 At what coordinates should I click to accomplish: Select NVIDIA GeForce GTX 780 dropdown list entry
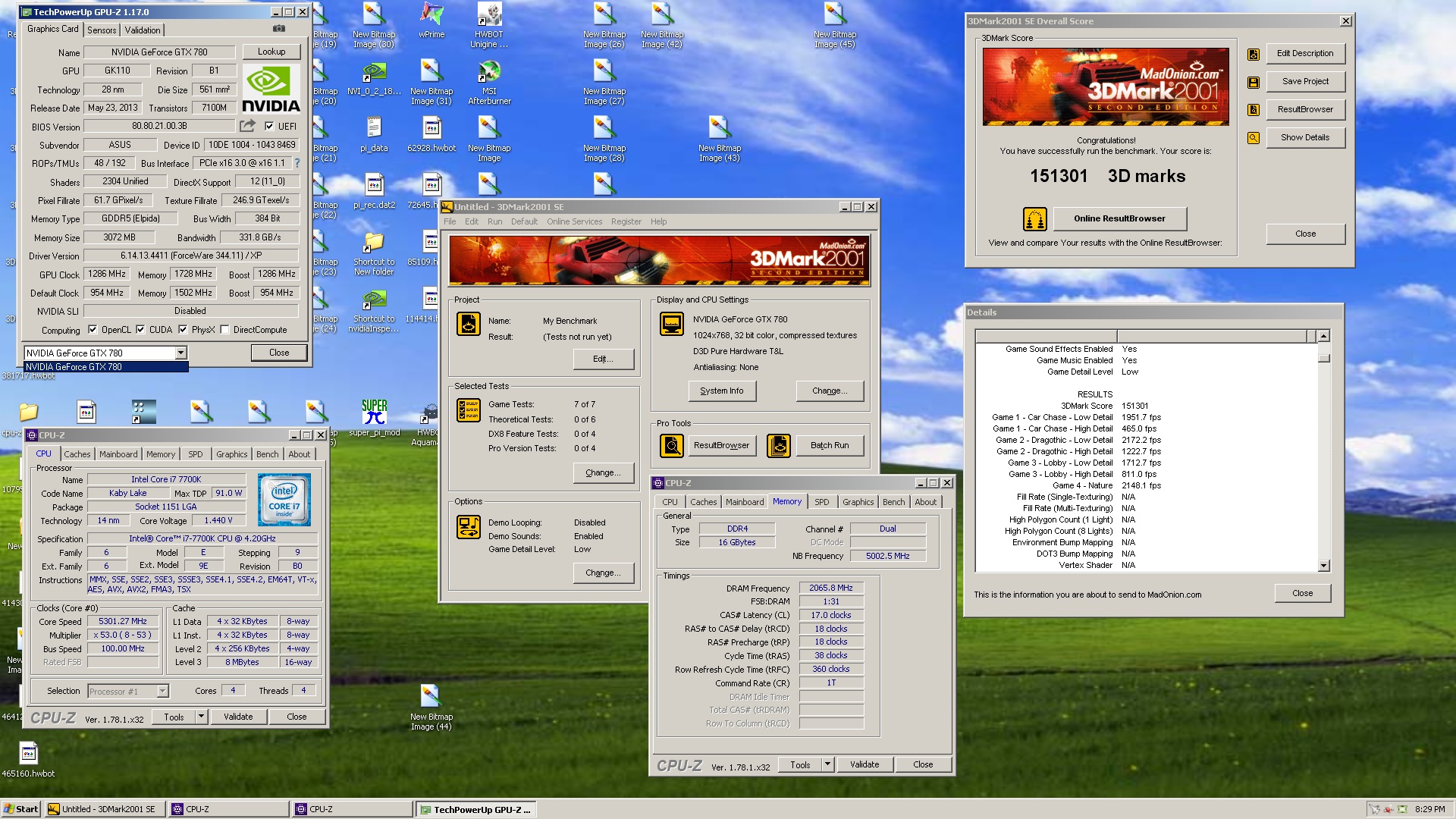[106, 367]
